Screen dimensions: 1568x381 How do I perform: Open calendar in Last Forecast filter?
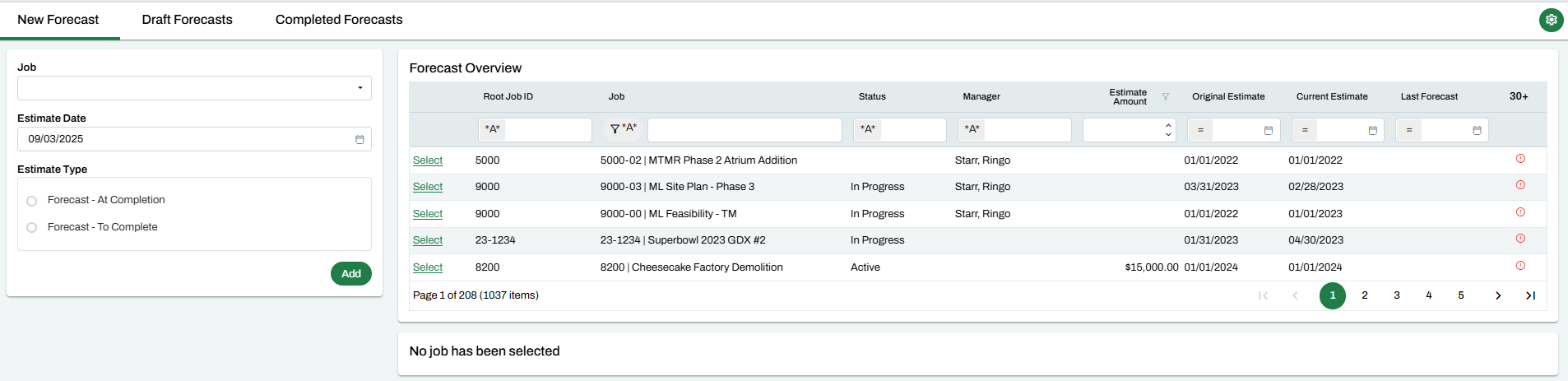pos(1477,130)
